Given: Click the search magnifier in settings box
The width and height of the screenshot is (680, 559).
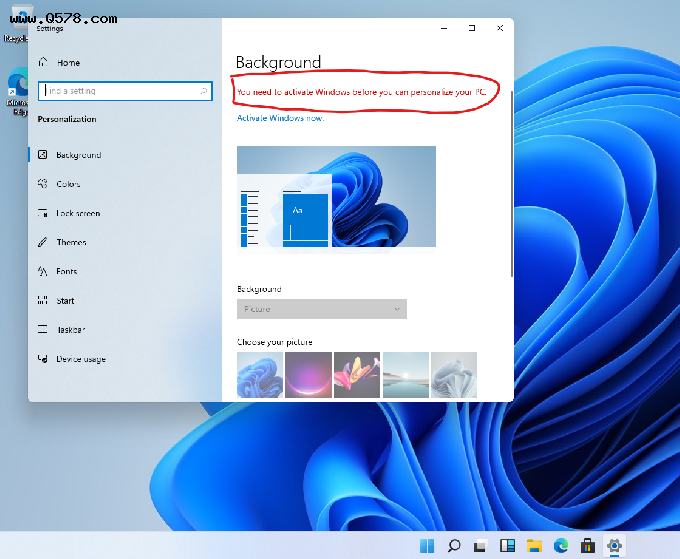Looking at the screenshot, I should (203, 91).
